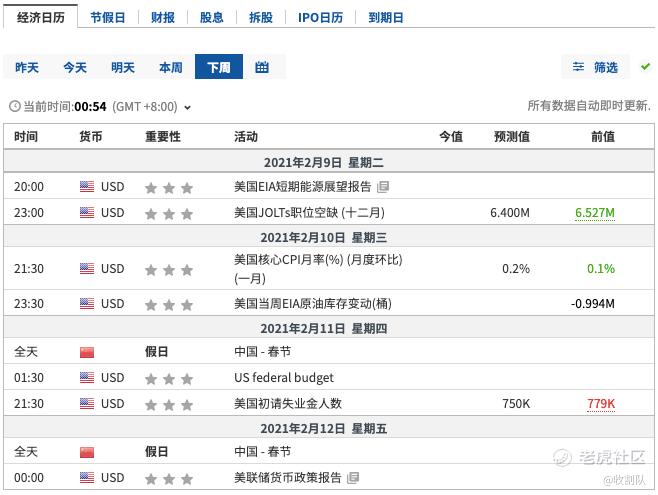
Task: Click the filter sliders icon
Action: tap(578, 67)
